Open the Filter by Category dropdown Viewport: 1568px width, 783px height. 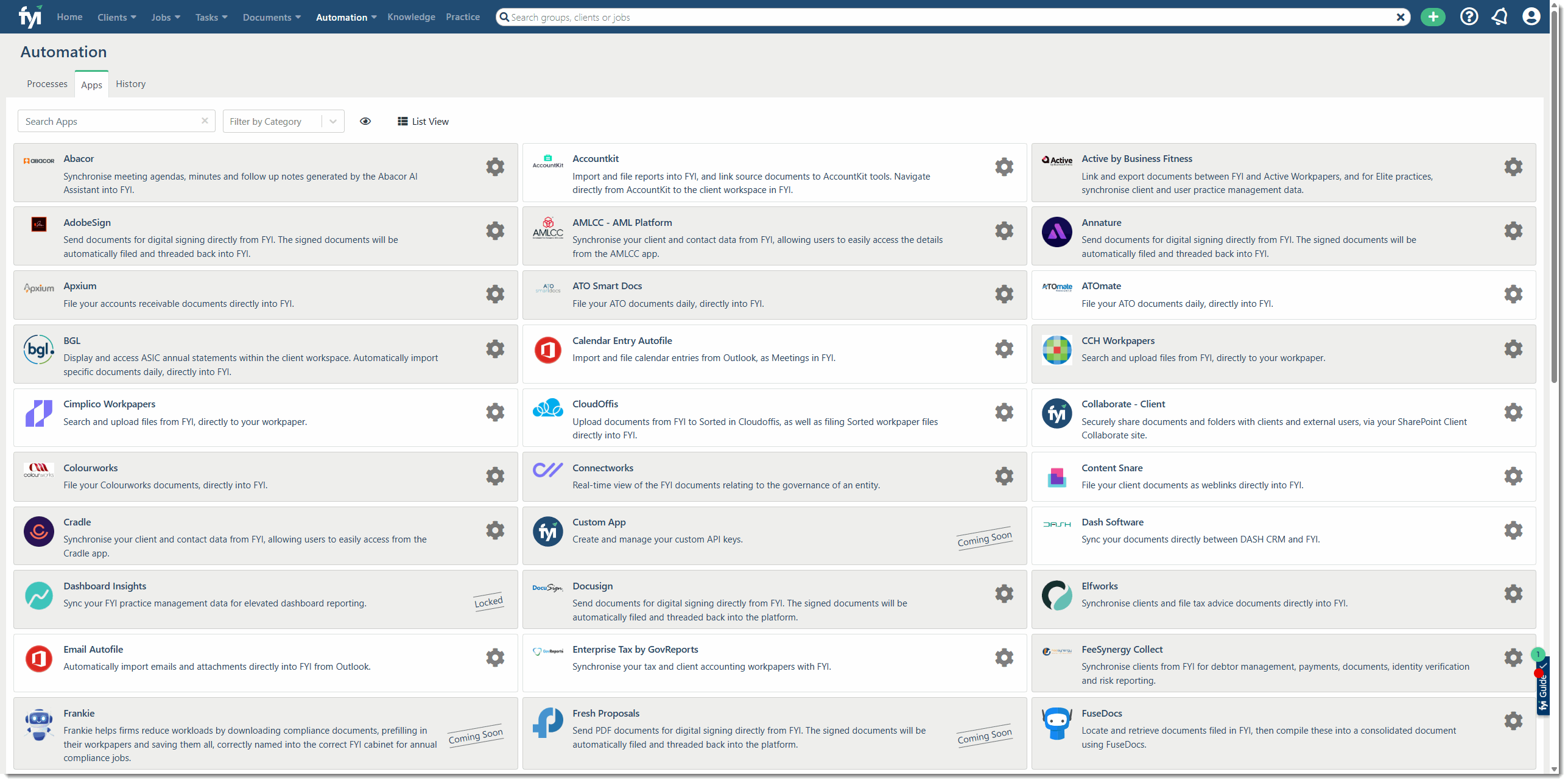point(284,121)
